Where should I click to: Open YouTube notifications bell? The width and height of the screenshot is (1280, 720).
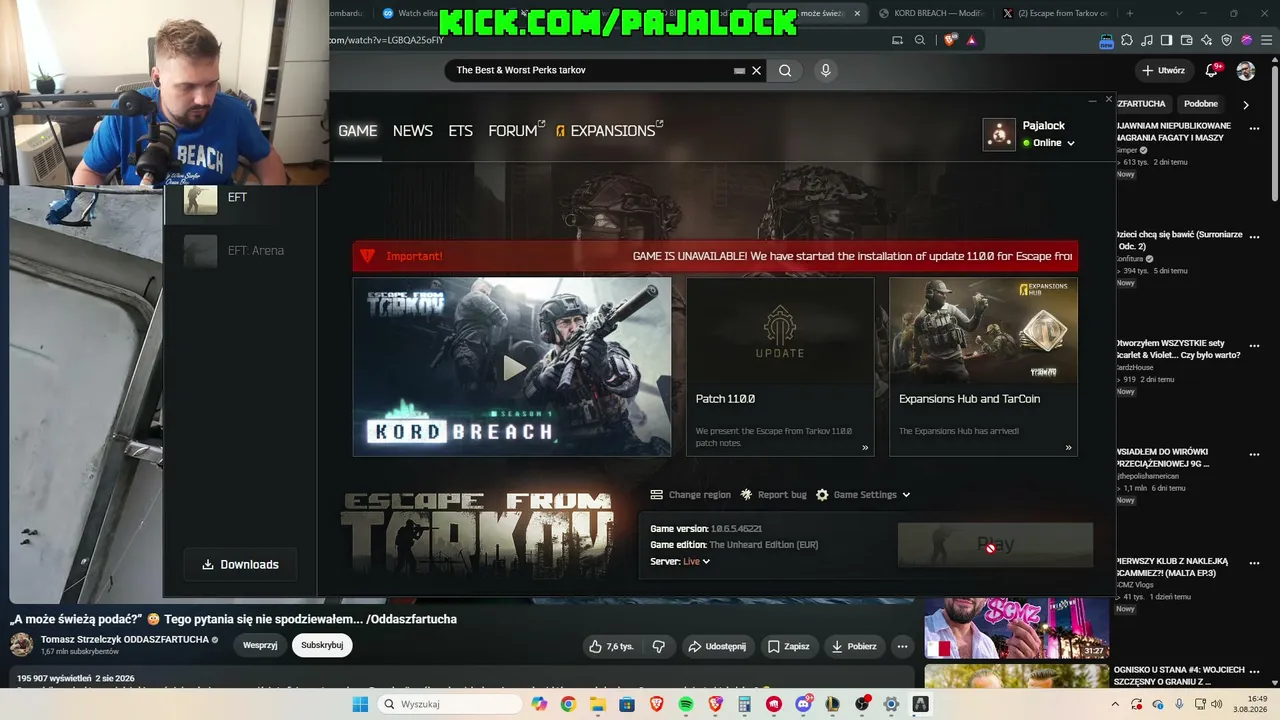coord(1212,71)
